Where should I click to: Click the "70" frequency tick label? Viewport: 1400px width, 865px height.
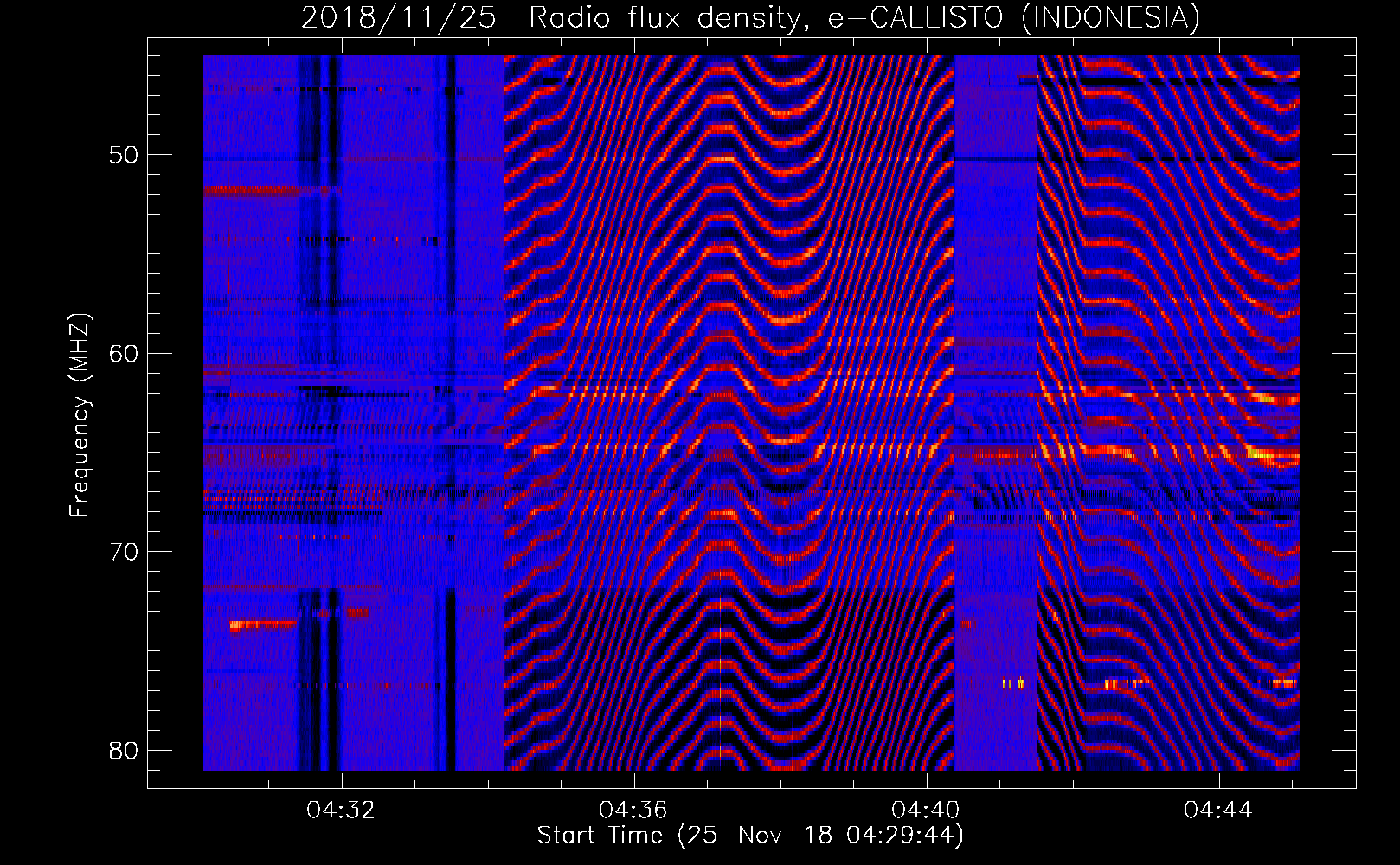124,552
